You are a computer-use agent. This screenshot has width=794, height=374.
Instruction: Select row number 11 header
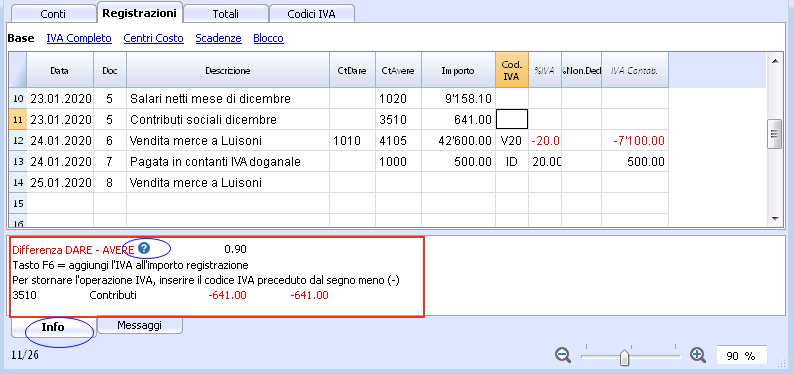[18, 120]
